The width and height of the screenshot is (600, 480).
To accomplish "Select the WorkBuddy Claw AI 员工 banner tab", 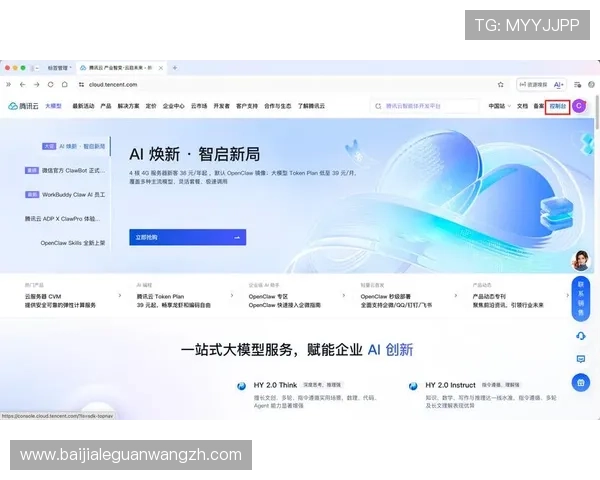I will [65, 194].
